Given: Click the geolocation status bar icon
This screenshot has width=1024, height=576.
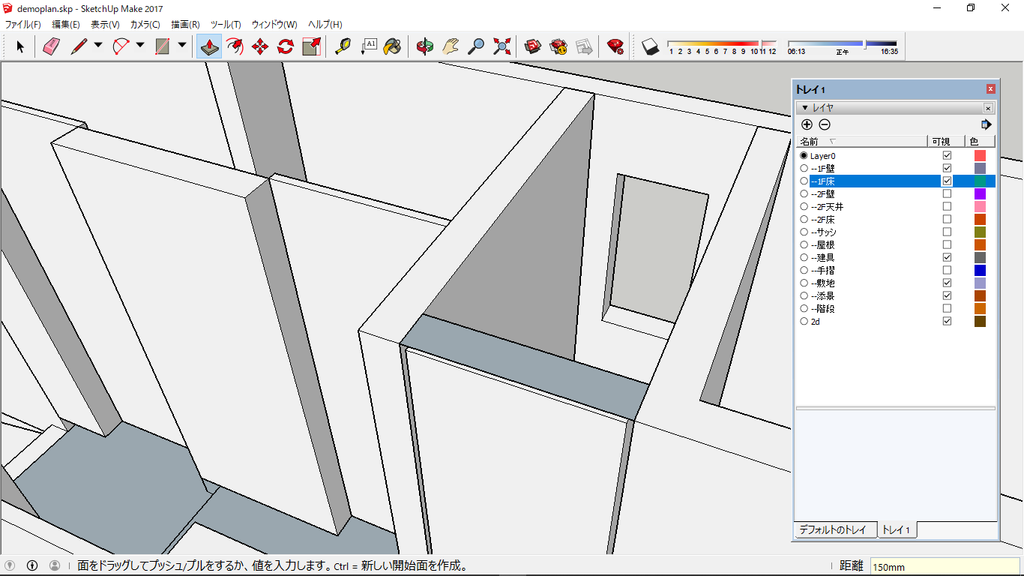Looking at the screenshot, I should pos(10,566).
